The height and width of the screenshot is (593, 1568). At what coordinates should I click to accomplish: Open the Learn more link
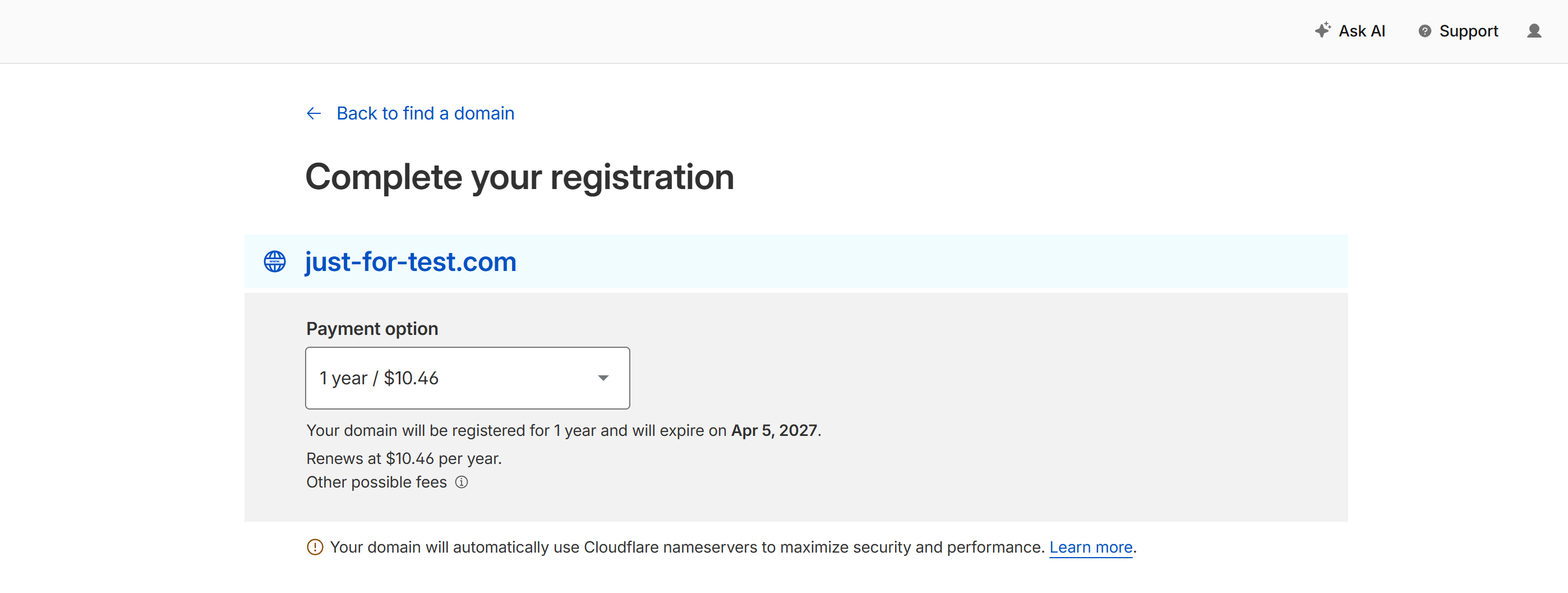pos(1090,548)
